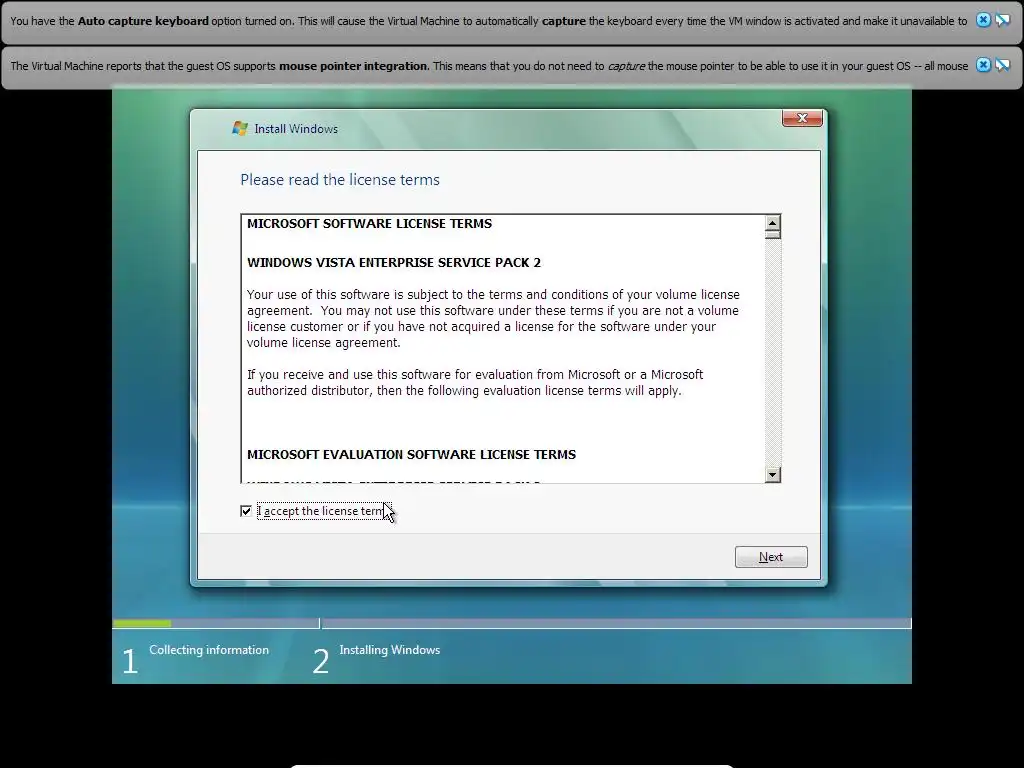
Task: Close the Install Windows dialog
Action: (x=802, y=118)
